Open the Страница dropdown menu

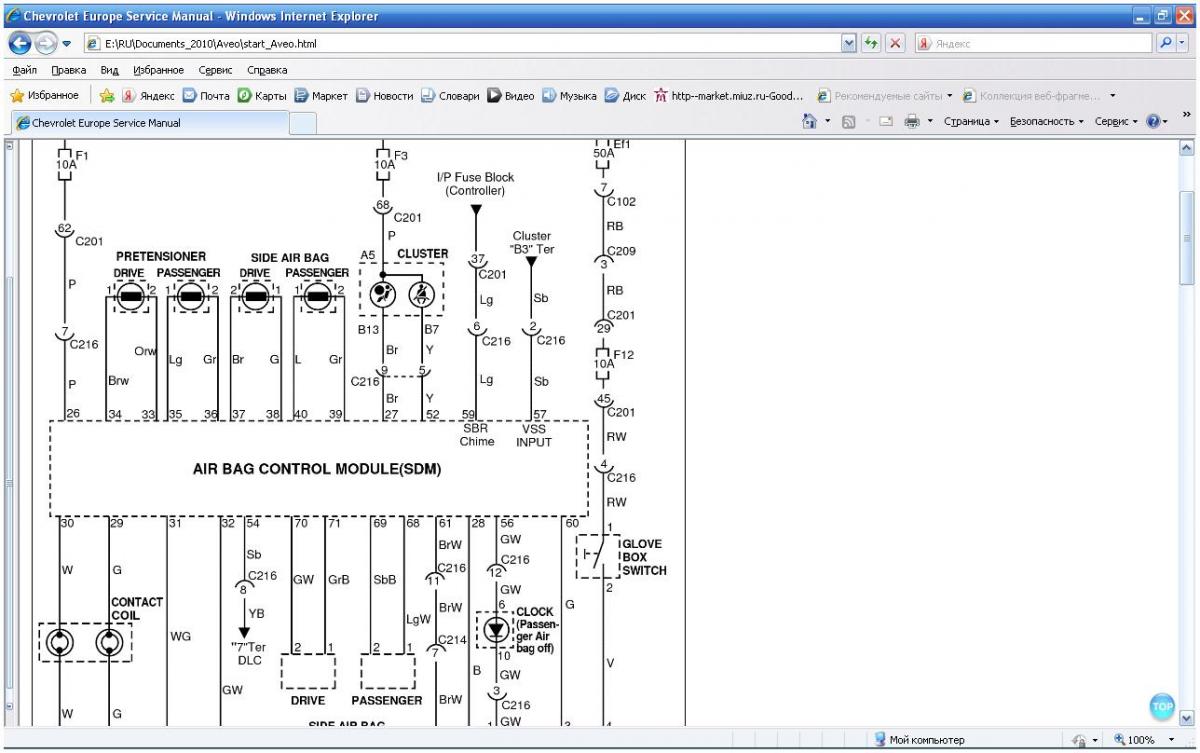point(973,121)
